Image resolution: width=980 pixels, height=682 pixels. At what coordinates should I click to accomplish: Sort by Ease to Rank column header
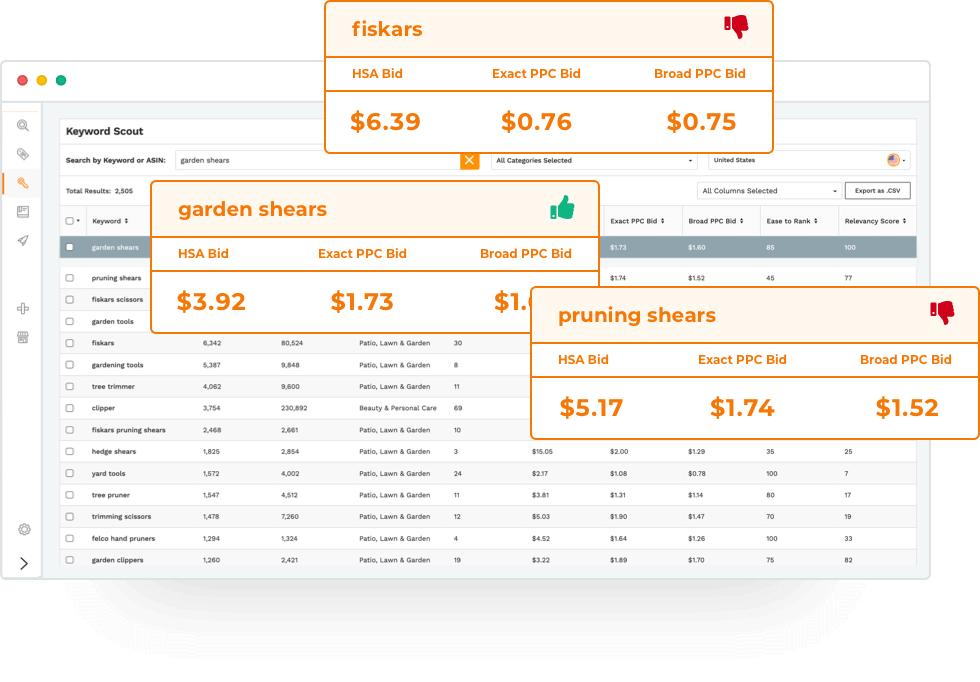pos(792,221)
